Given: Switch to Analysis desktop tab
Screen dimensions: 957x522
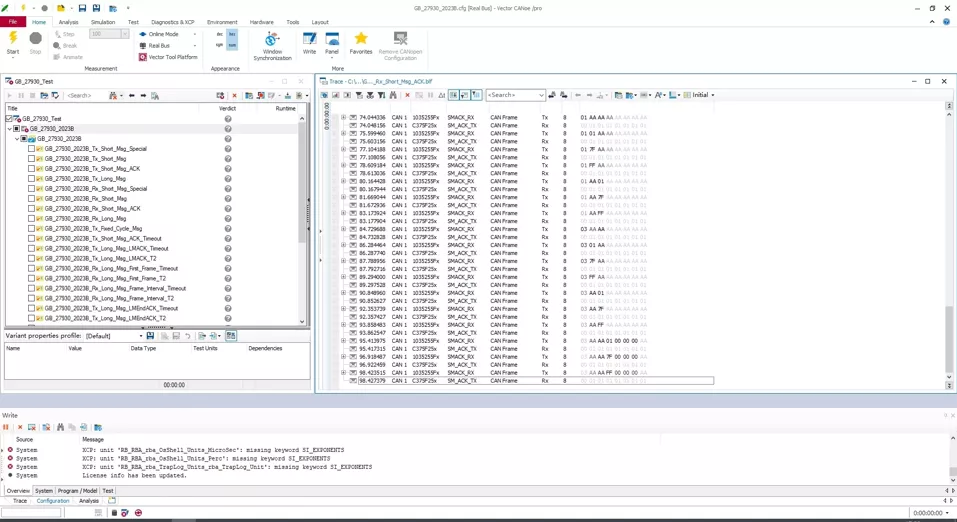Looking at the screenshot, I should [x=89, y=501].
